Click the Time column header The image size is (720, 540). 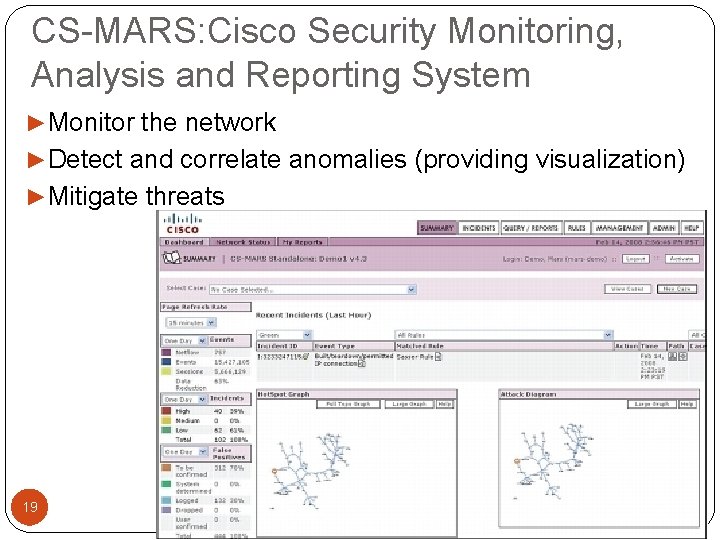[652, 346]
